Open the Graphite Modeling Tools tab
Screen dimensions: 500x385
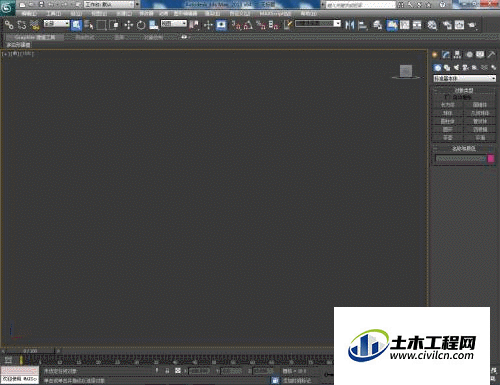click(35, 37)
